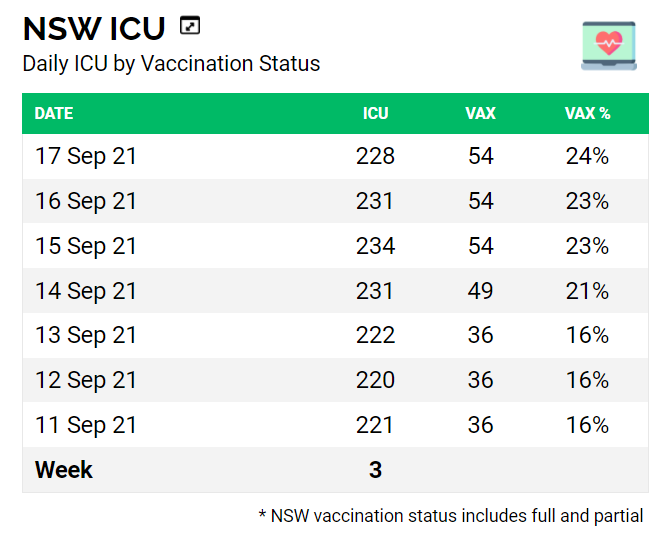The image size is (660, 553).
Task: Click the 13 Sep 21 date cell
Action: [x=86, y=335]
